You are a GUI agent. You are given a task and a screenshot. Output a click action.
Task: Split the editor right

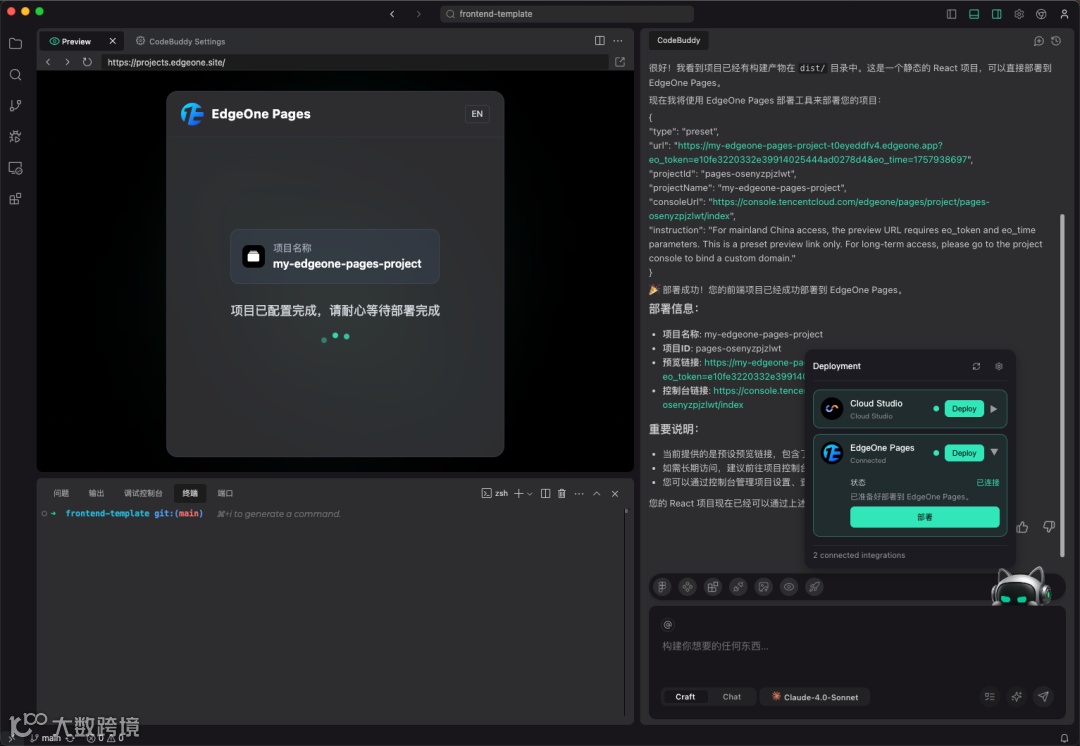click(x=600, y=41)
